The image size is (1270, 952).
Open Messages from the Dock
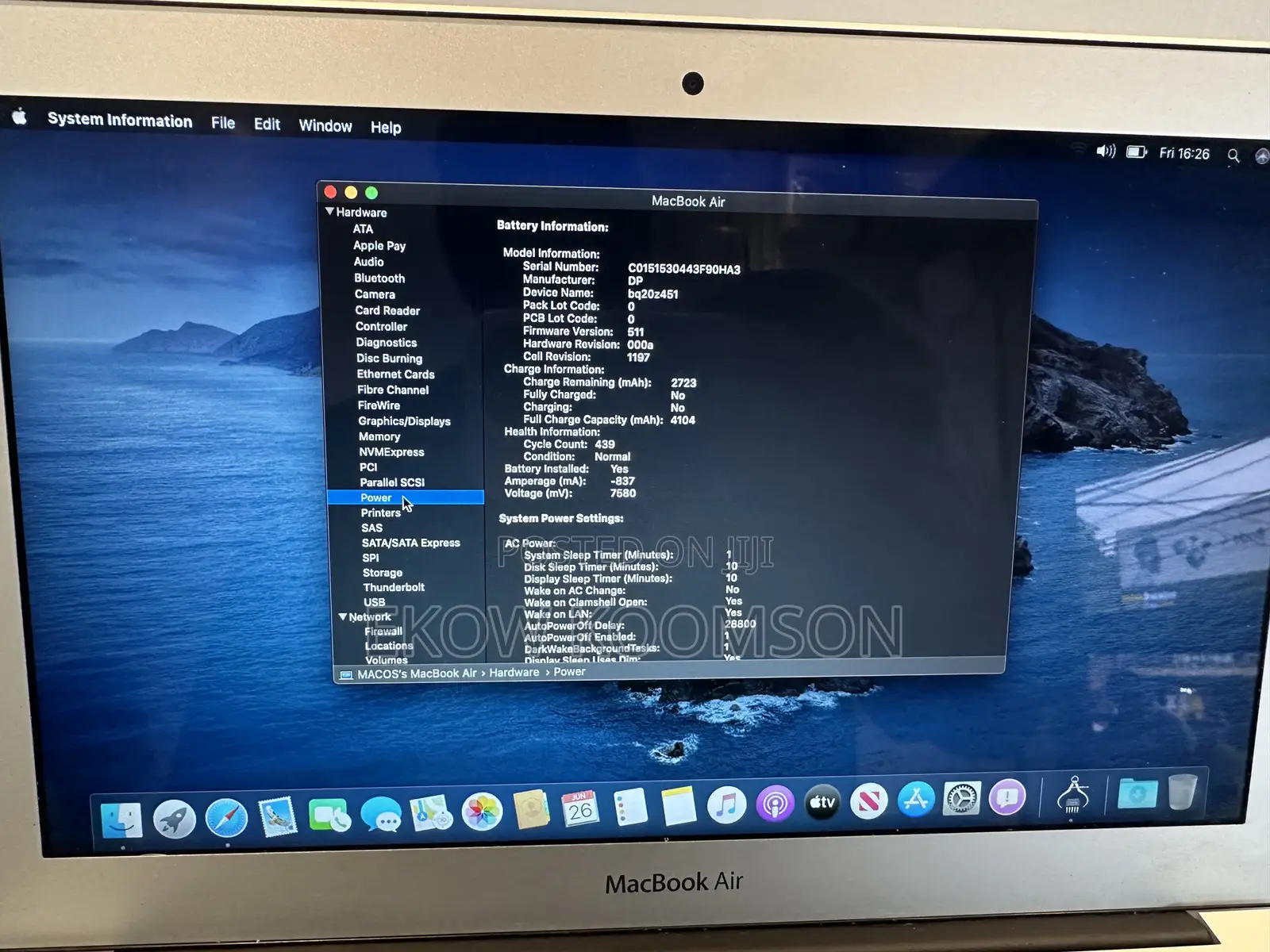381,814
